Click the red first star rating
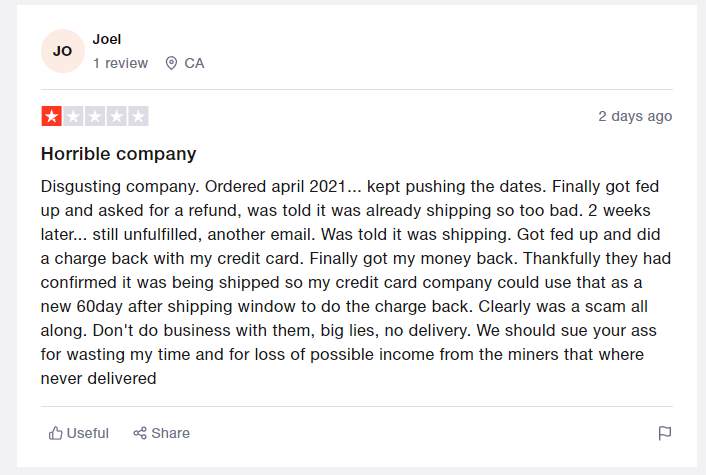 pos(51,116)
